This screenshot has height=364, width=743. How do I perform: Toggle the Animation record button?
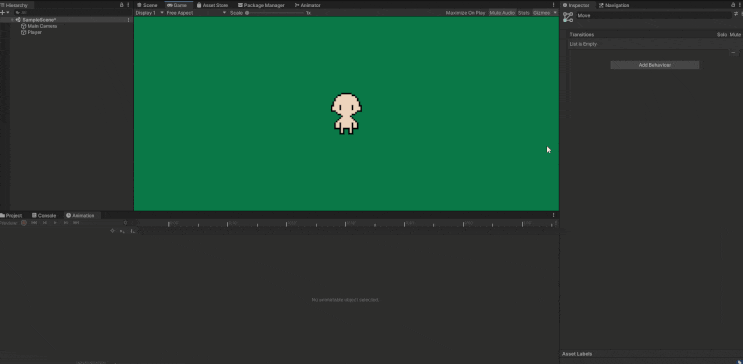coord(24,223)
